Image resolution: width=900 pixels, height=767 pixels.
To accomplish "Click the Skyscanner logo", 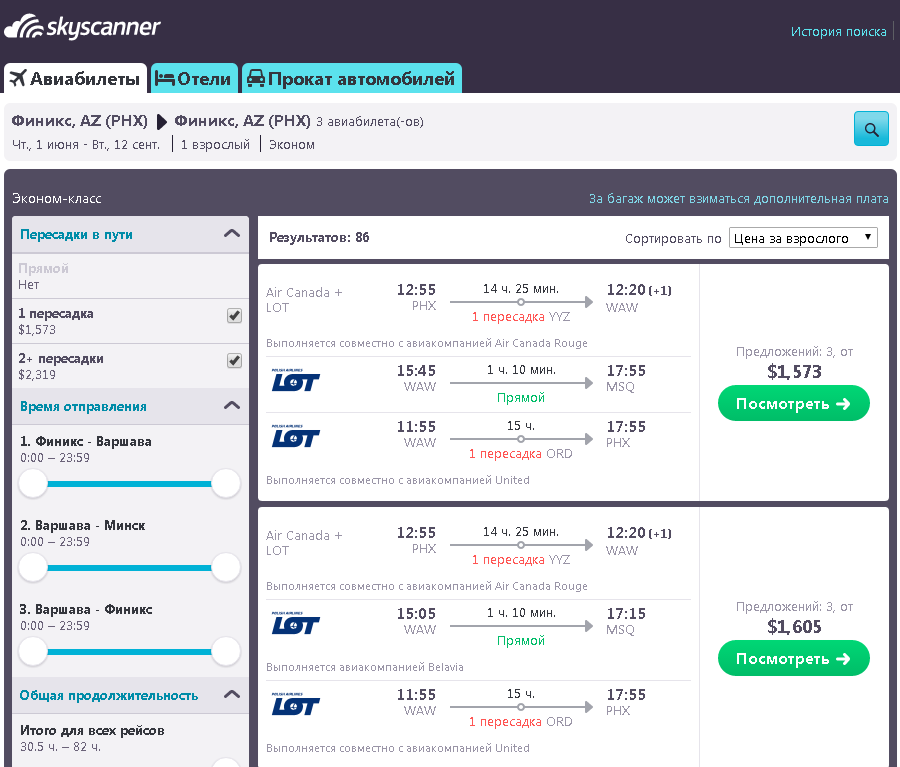I will tap(82, 27).
